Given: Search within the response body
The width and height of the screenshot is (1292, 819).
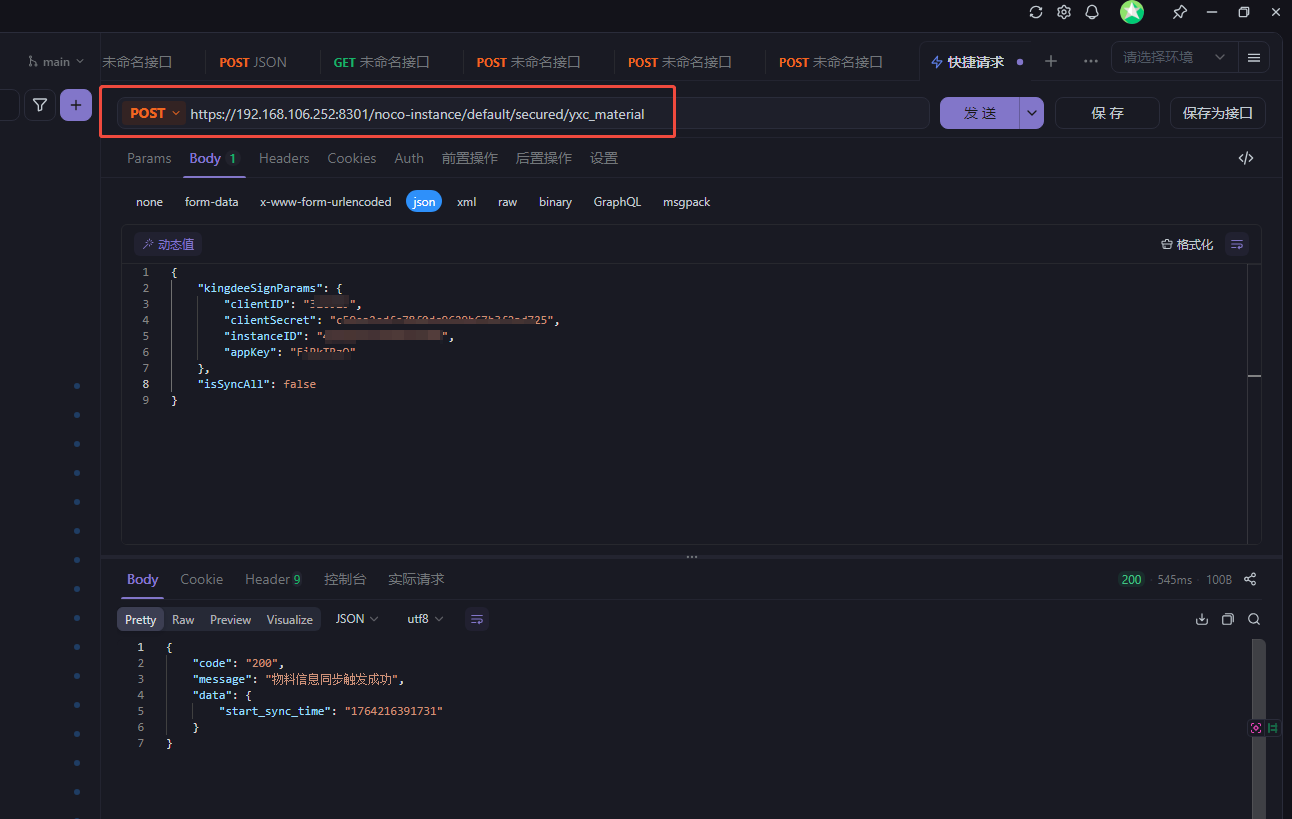Looking at the screenshot, I should (1254, 619).
